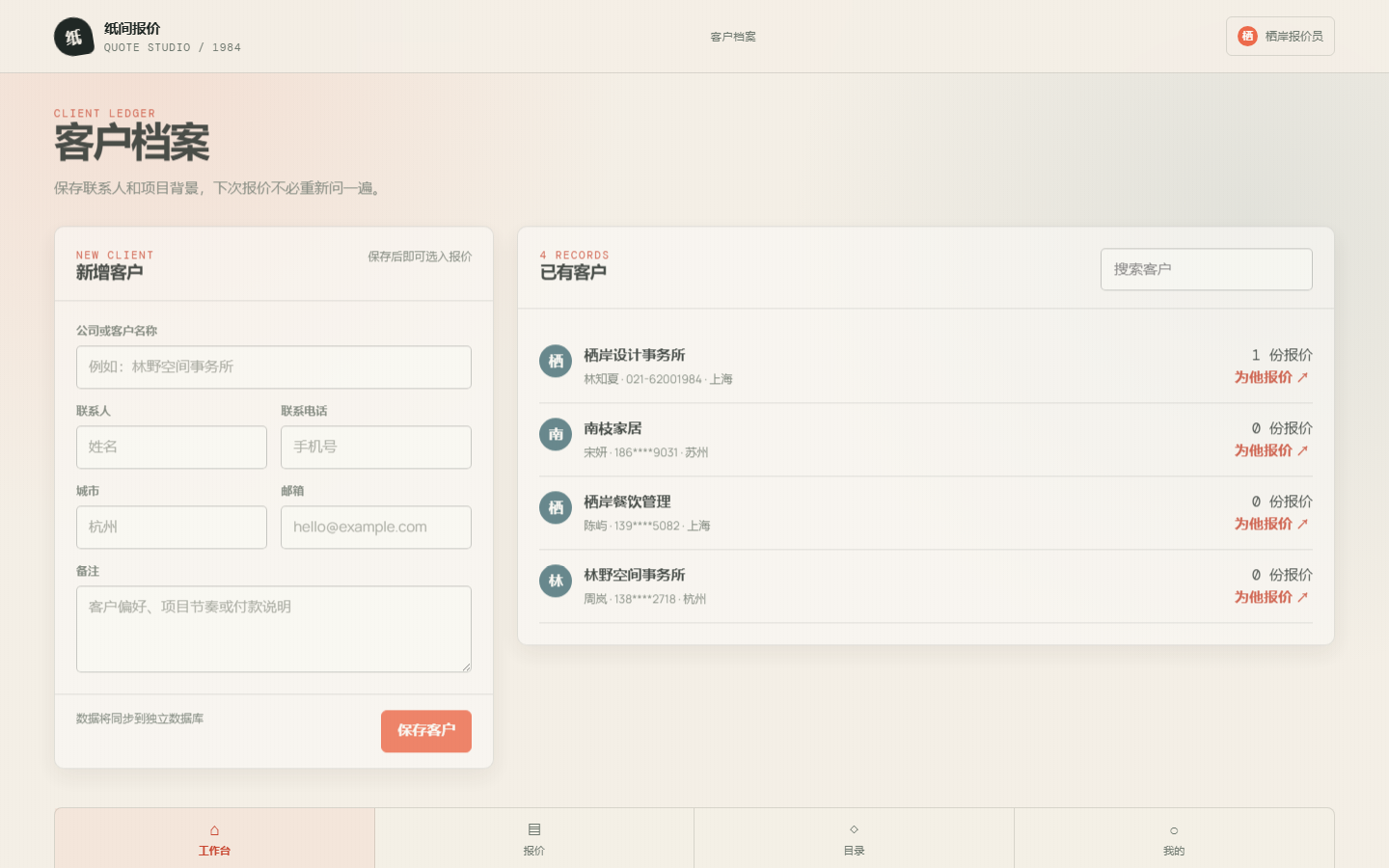The height and width of the screenshot is (868, 1389).
Task: Click the 公司或客户名称 input field
Action: click(x=274, y=367)
